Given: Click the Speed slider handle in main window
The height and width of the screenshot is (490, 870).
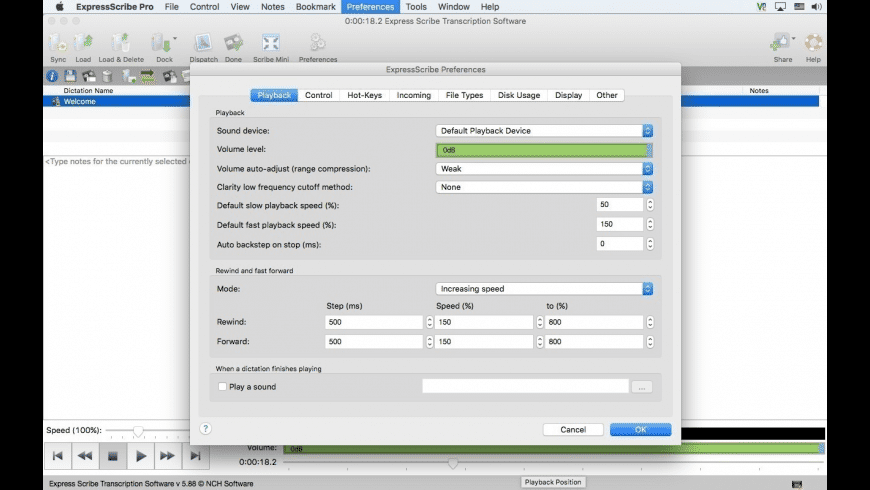Looking at the screenshot, I should [138, 431].
